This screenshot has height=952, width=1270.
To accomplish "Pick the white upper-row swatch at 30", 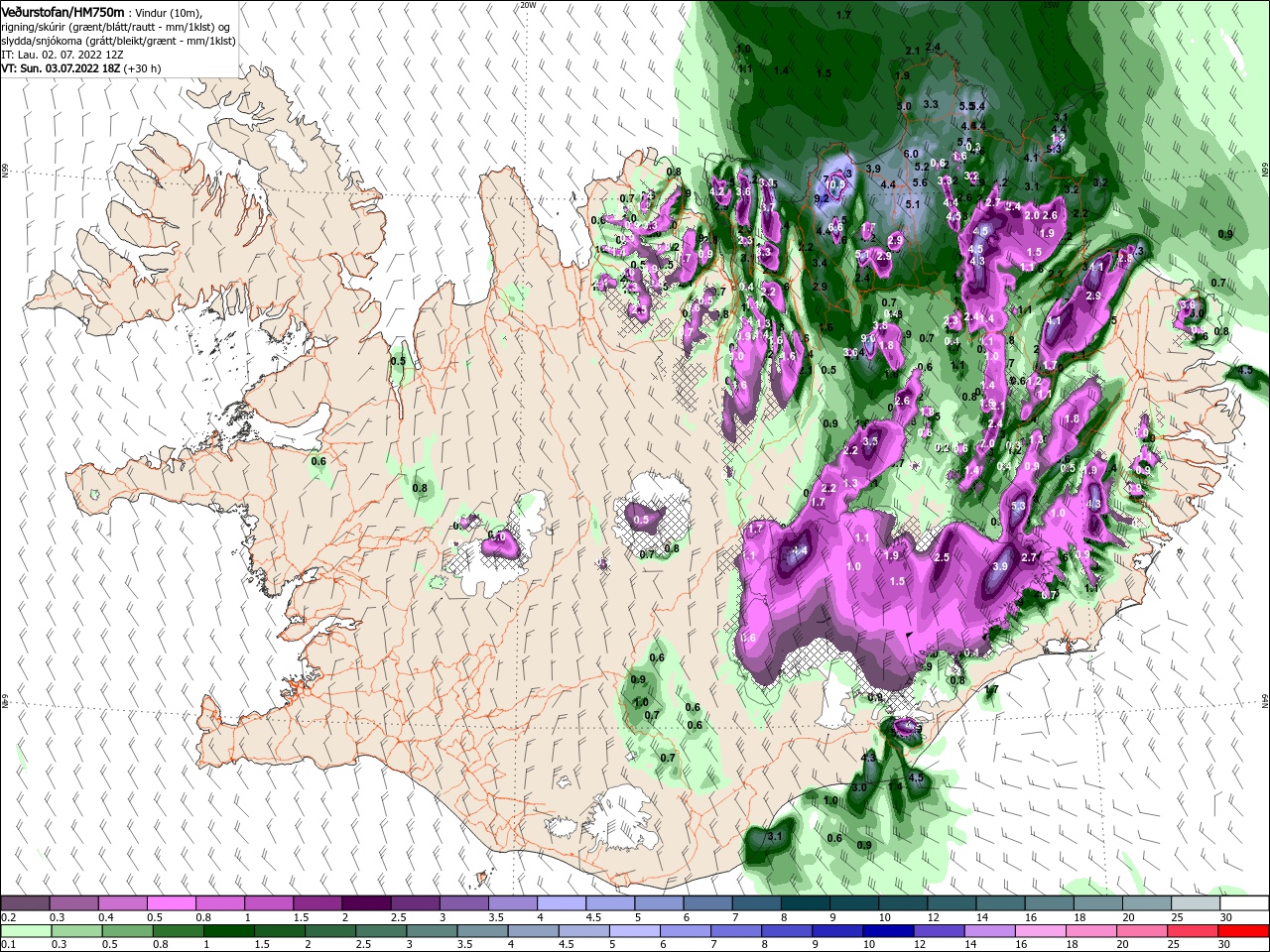I will 1242,903.
